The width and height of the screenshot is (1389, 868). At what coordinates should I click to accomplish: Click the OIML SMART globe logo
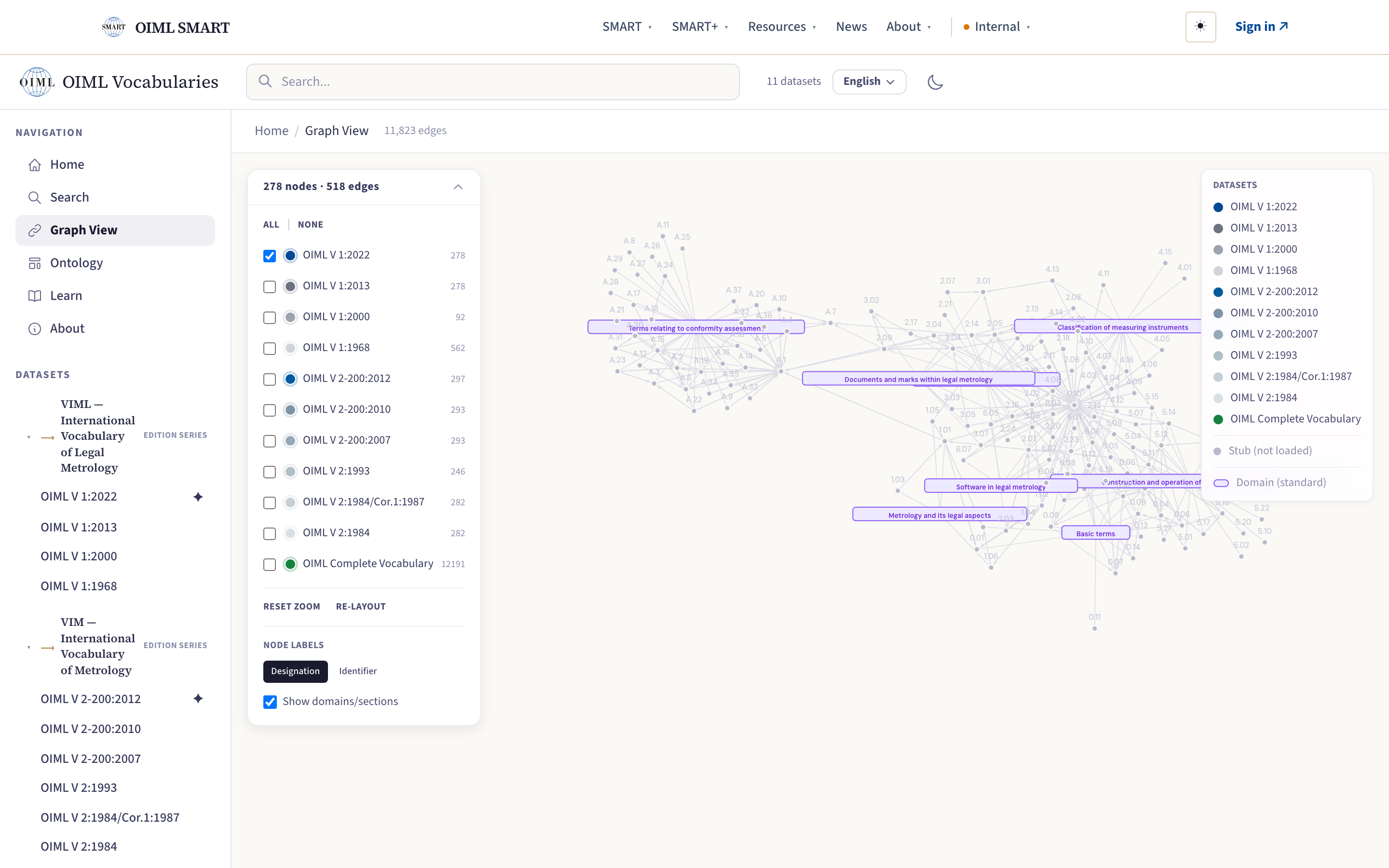point(113,27)
